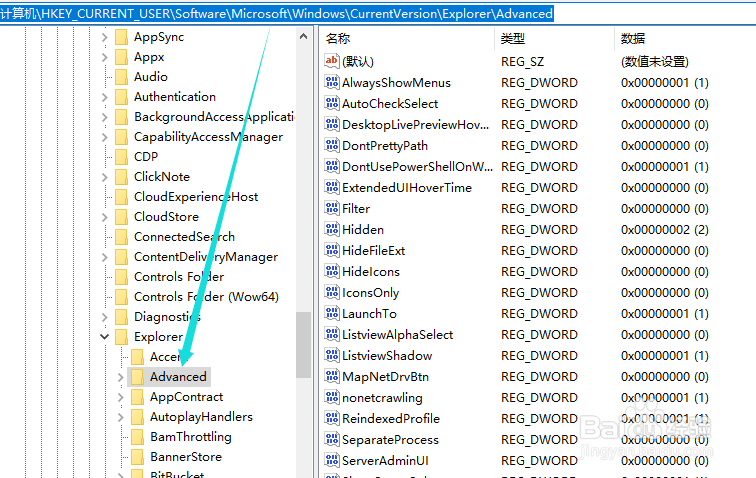This screenshot has height=478, width=756.
Task: Select the ConnectedSearch key
Action: 184,237
